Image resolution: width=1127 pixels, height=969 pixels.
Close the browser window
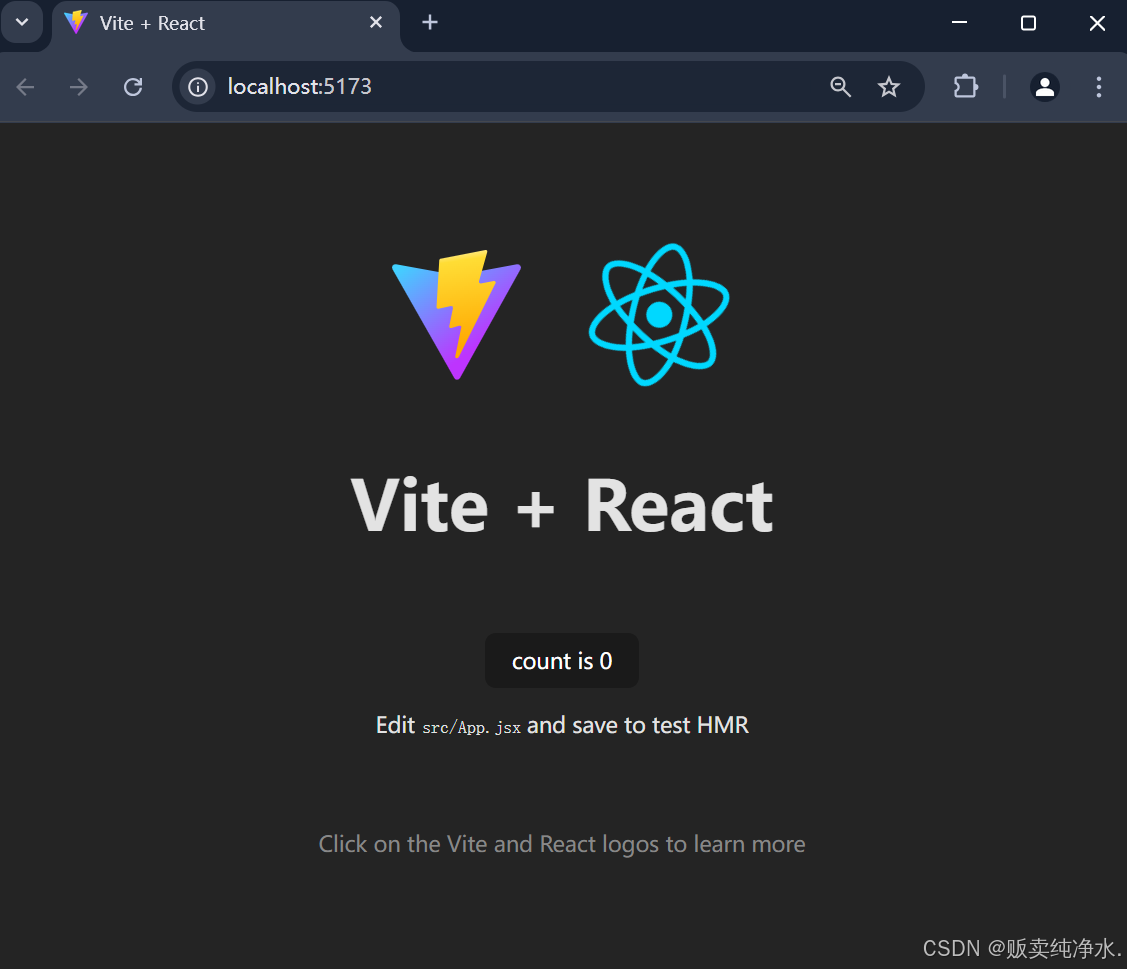pyautogui.click(x=1097, y=23)
